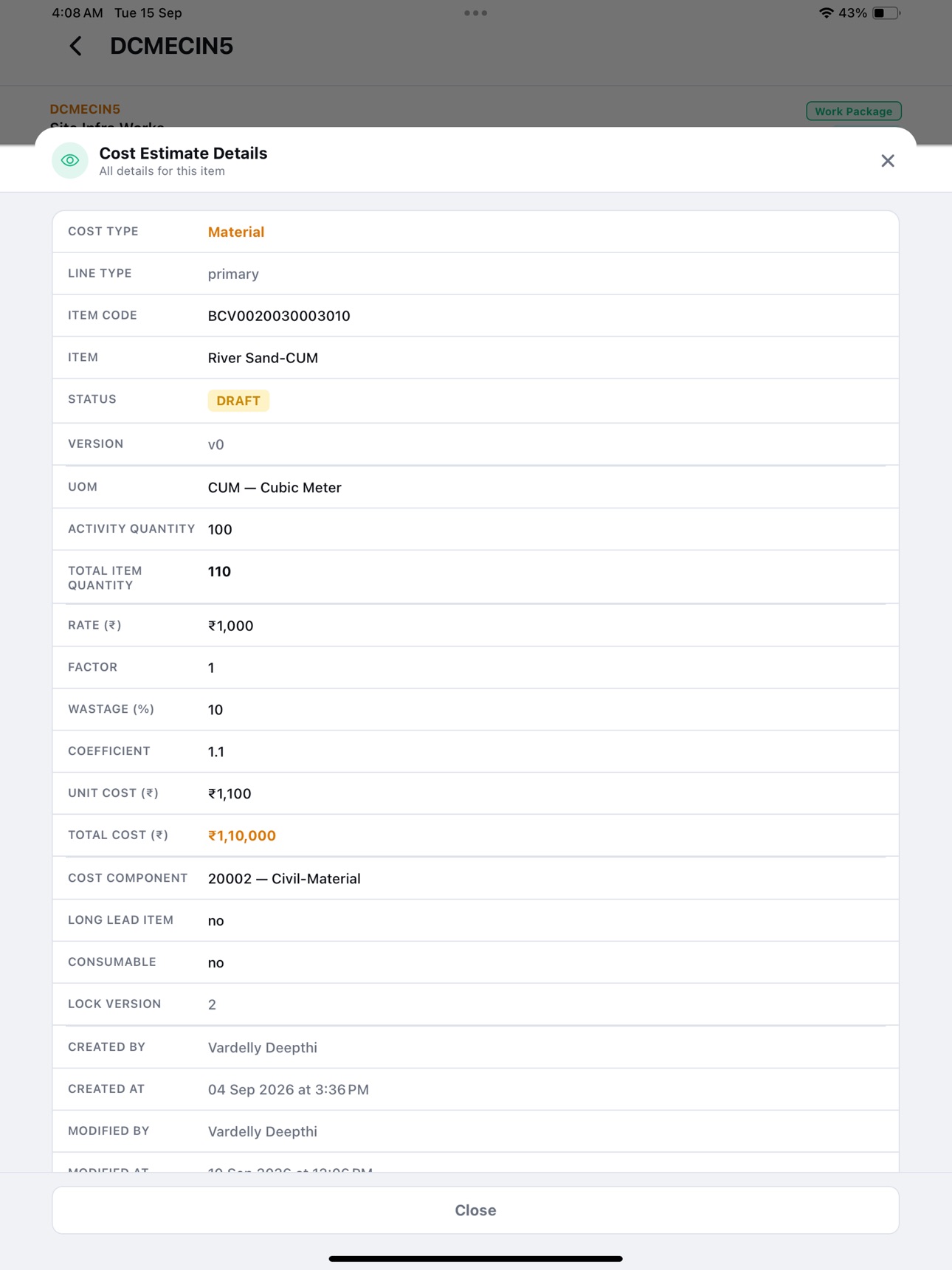This screenshot has height=1270, width=952.
Task: Tap the version value v0
Action: click(216, 444)
